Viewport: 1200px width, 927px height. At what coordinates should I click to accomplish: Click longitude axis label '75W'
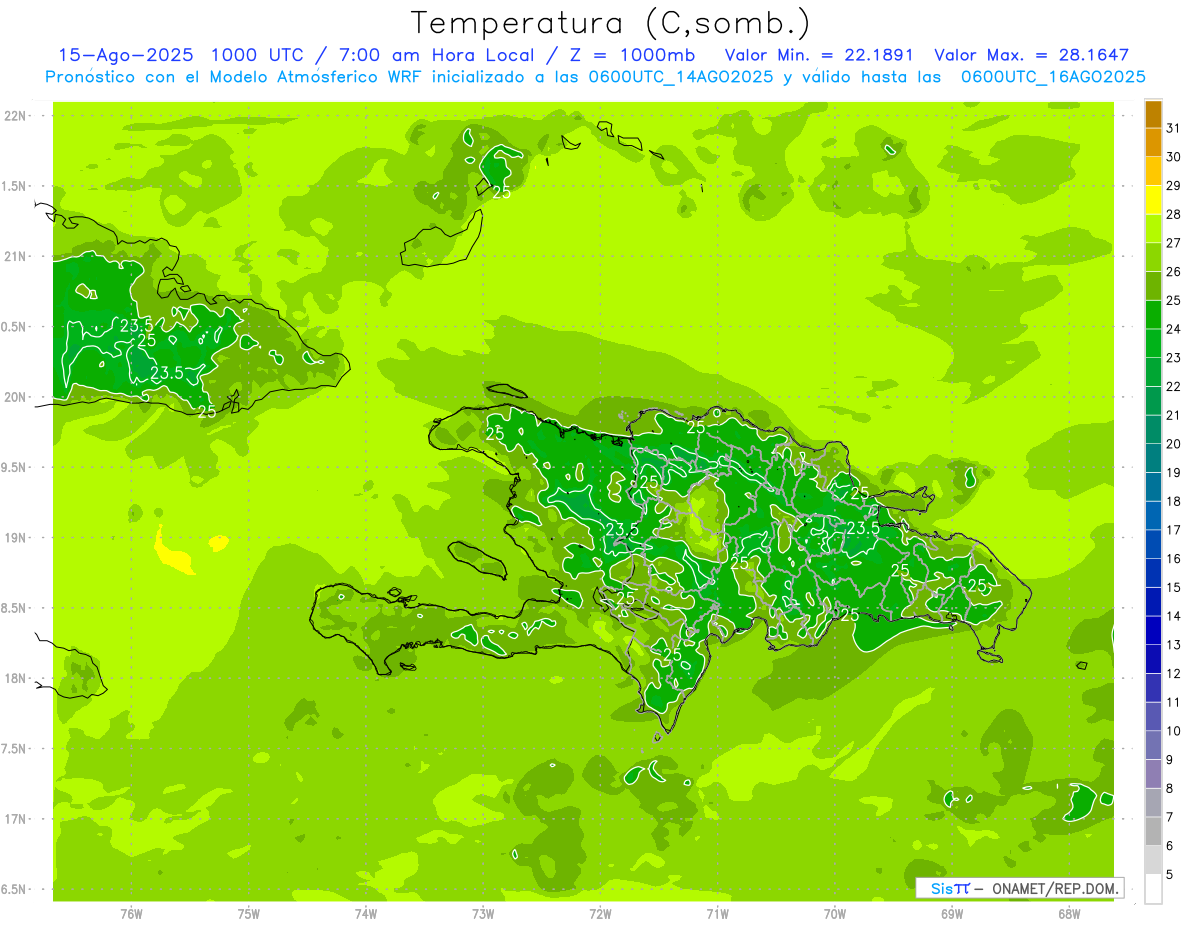click(x=249, y=914)
